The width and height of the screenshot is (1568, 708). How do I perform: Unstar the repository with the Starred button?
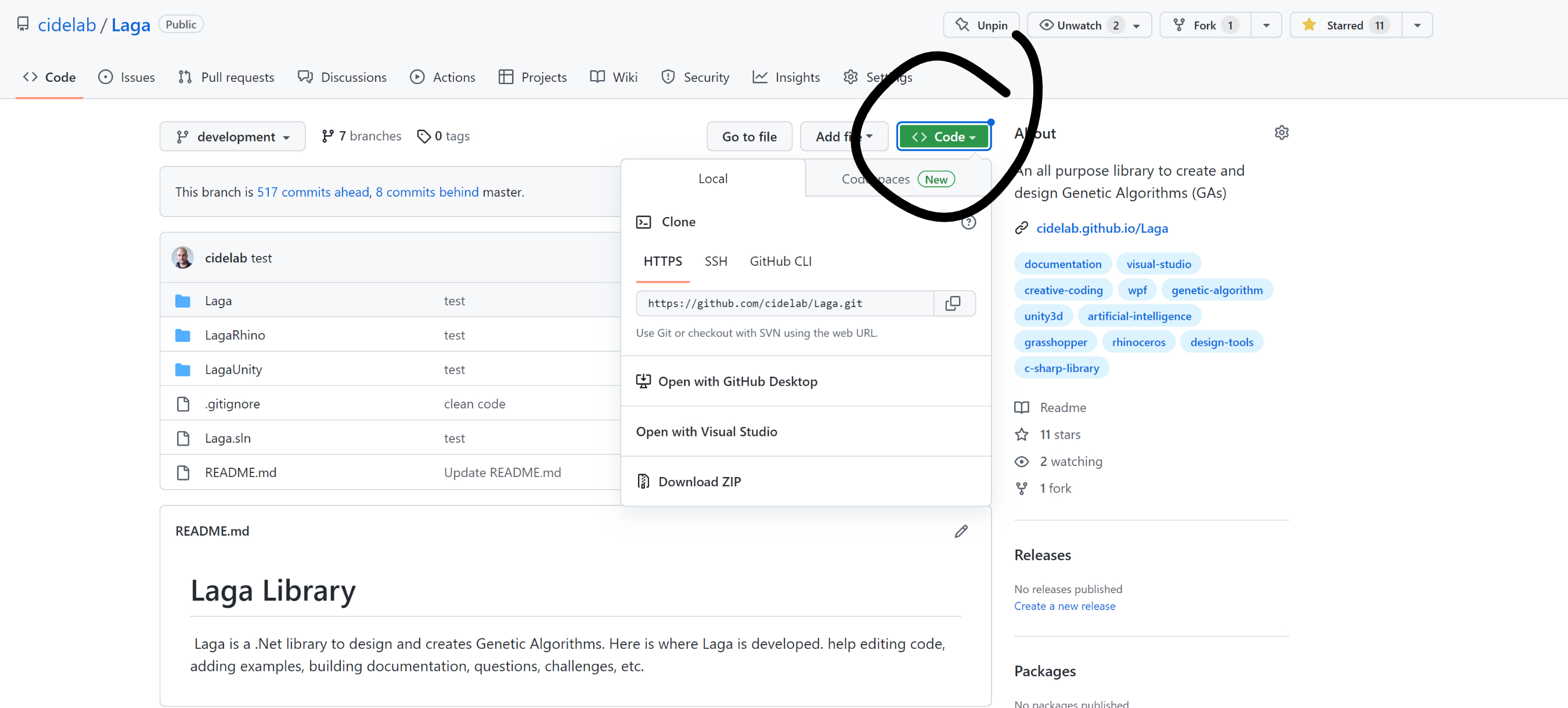pyautogui.click(x=1344, y=25)
